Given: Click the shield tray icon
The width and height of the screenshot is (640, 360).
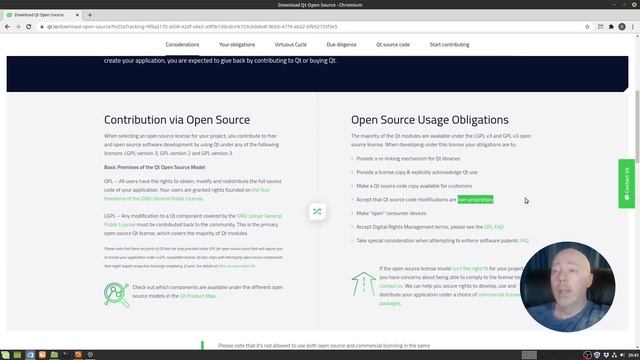Looking at the screenshot, I should pos(597,355).
